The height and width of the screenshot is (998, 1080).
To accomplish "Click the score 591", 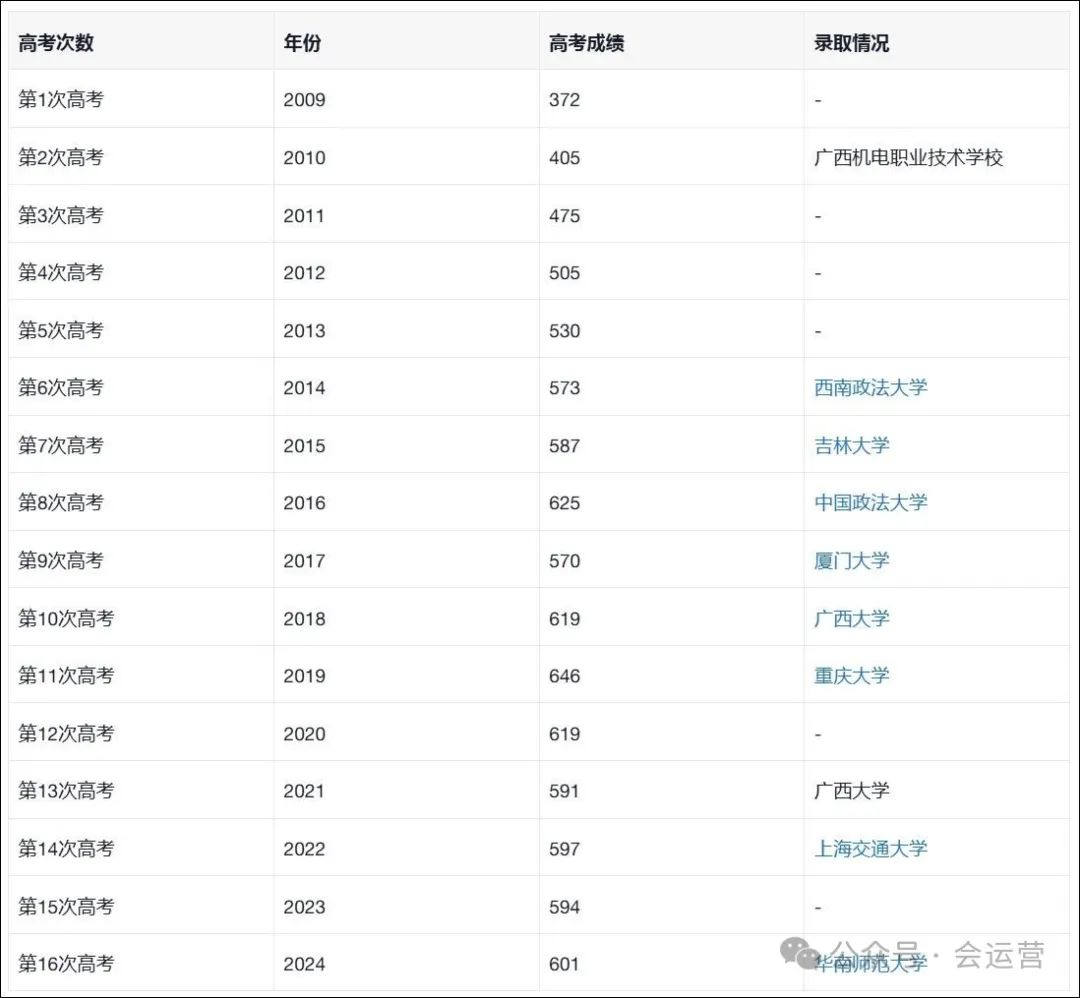I will 564,791.
